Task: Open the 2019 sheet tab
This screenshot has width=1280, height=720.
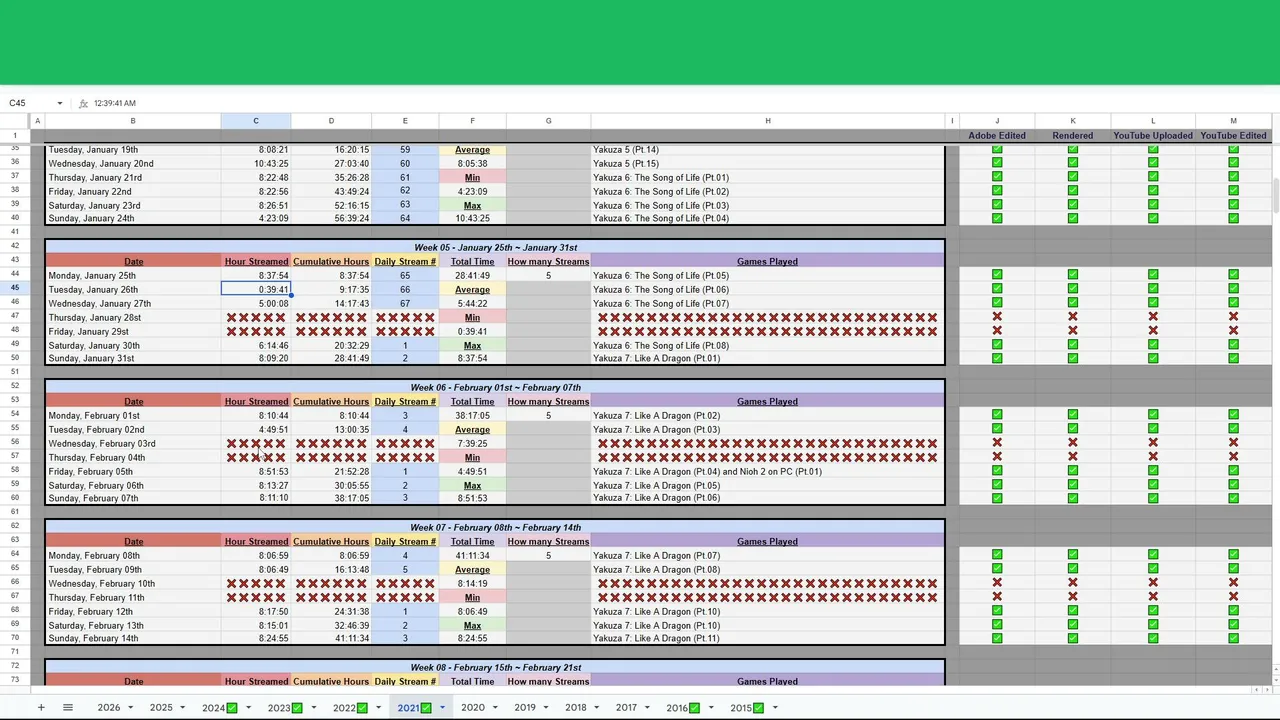Action: (525, 708)
